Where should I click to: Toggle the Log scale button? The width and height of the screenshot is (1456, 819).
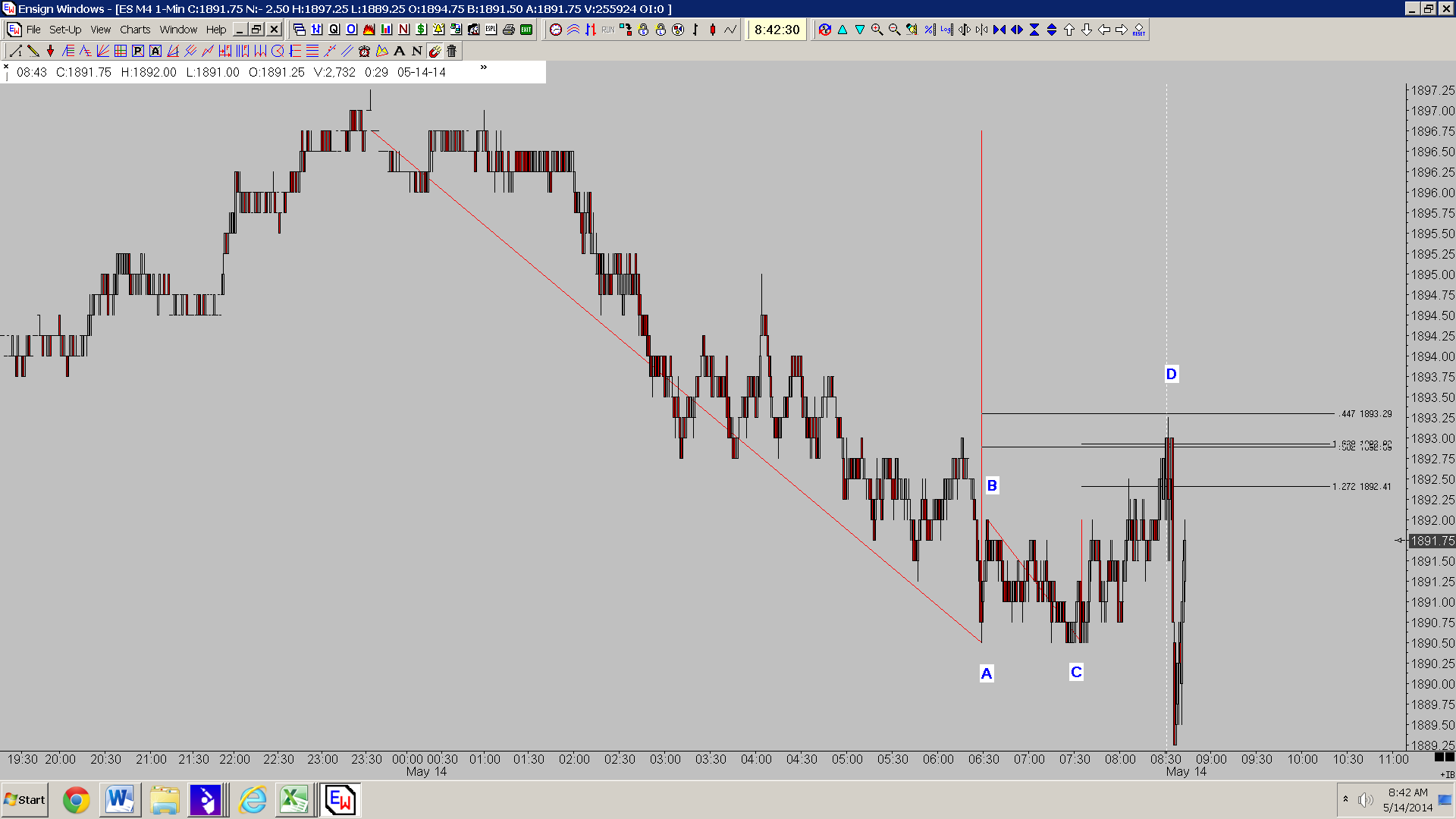click(x=946, y=30)
